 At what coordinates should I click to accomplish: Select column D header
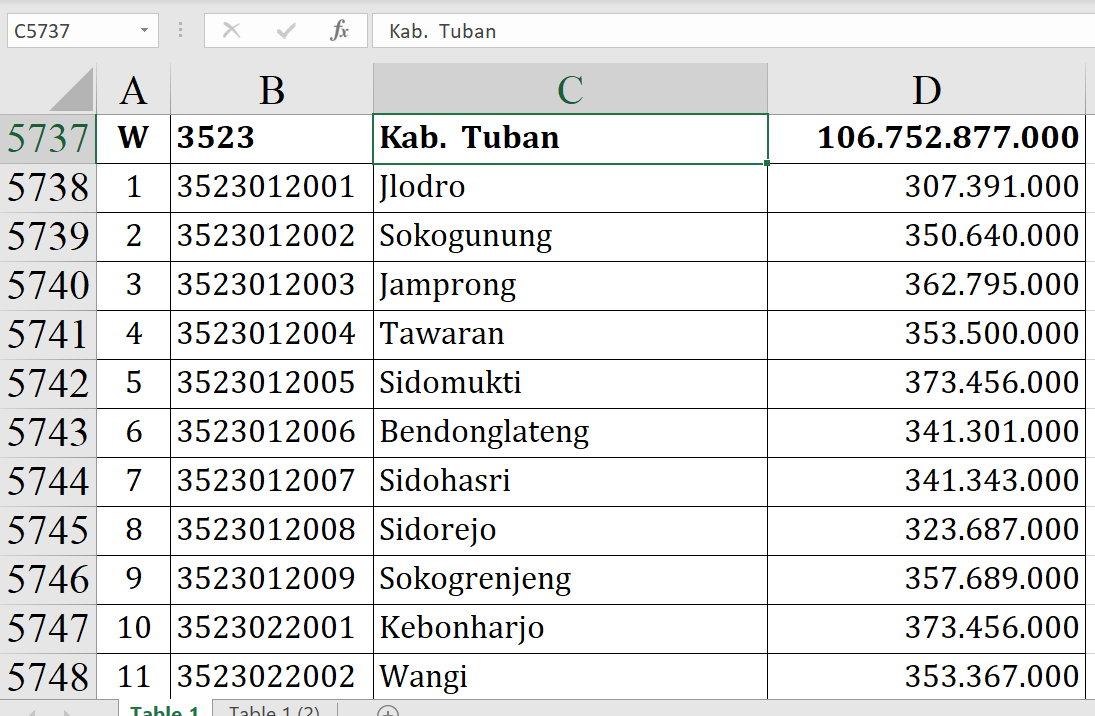926,90
